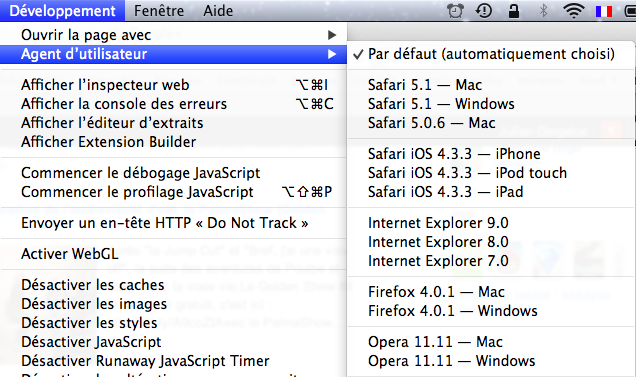This screenshot has height=377, width=636.
Task: Click the alarm clock menu bar icon
Action: click(455, 11)
